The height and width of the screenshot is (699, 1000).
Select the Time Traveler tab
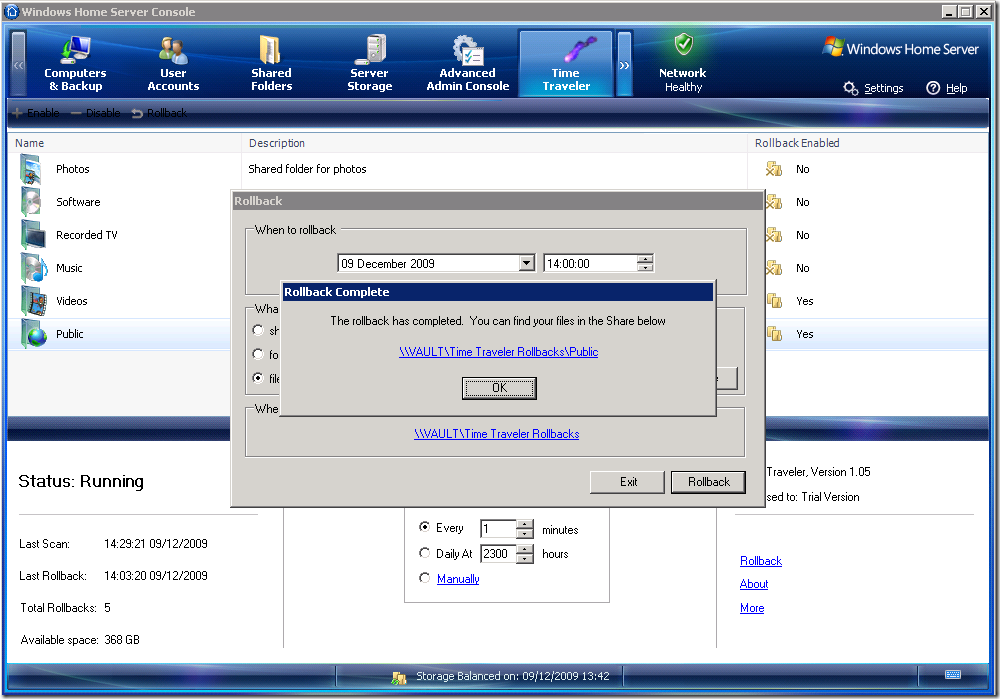[x=566, y=64]
